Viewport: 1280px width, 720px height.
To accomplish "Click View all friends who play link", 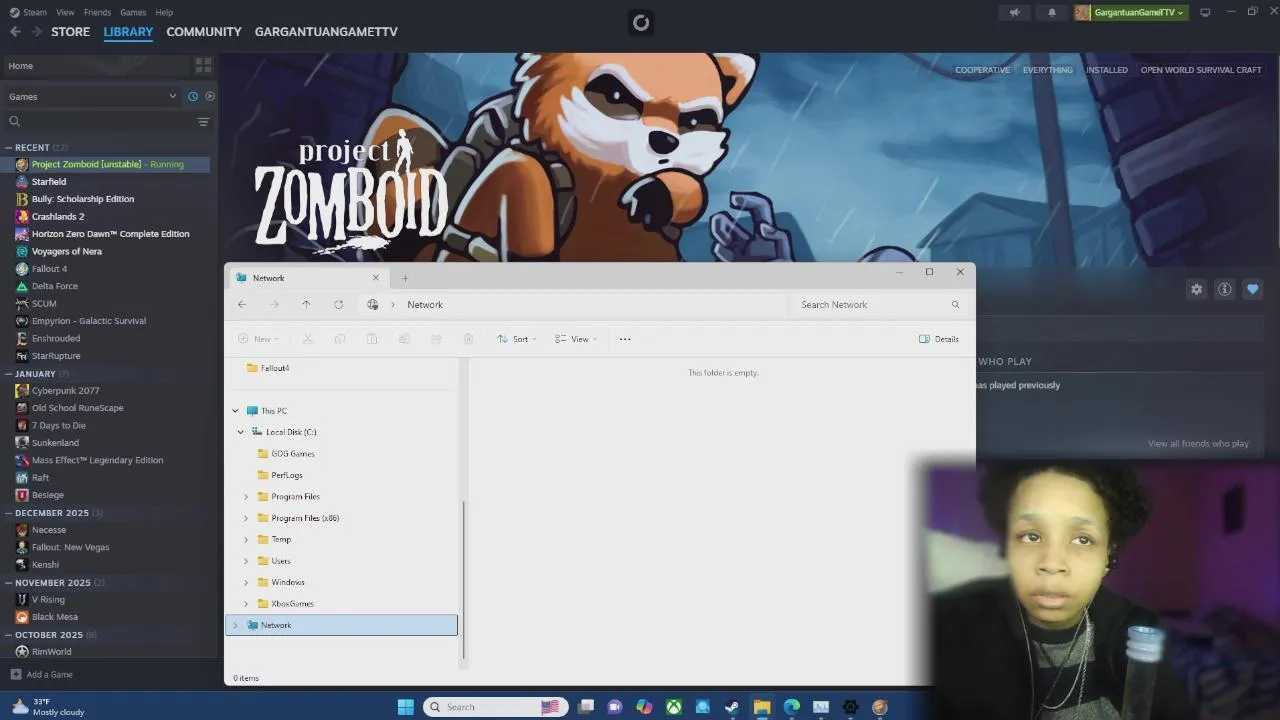I will tap(1198, 444).
